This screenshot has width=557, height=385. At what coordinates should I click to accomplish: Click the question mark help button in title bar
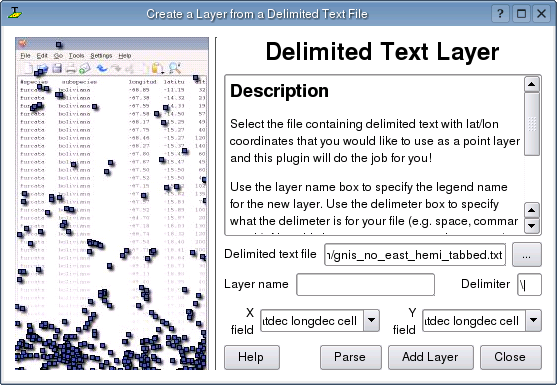click(x=501, y=14)
